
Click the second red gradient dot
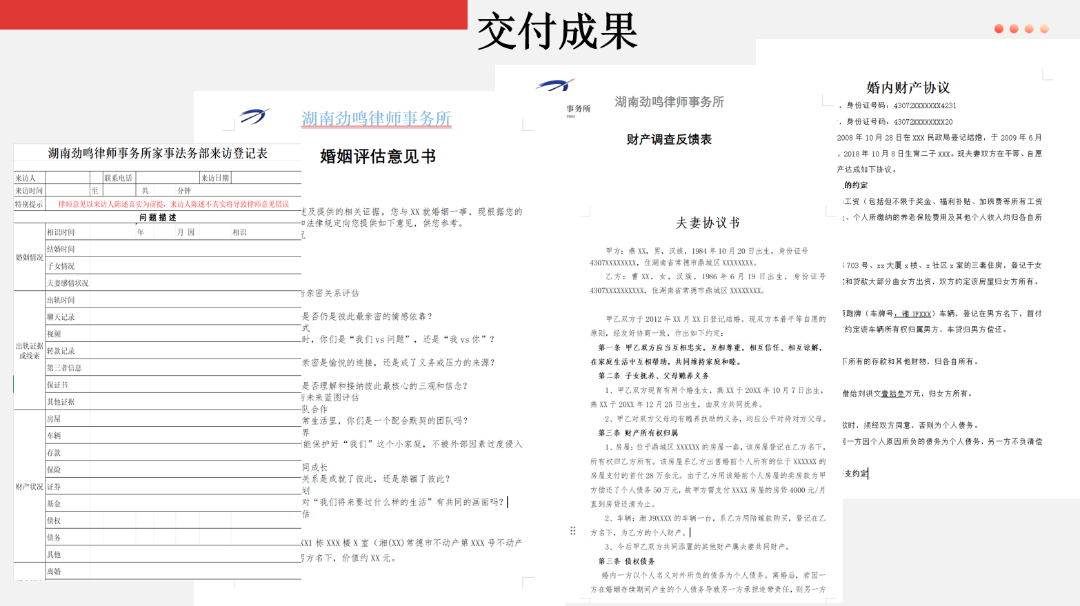[1014, 28]
